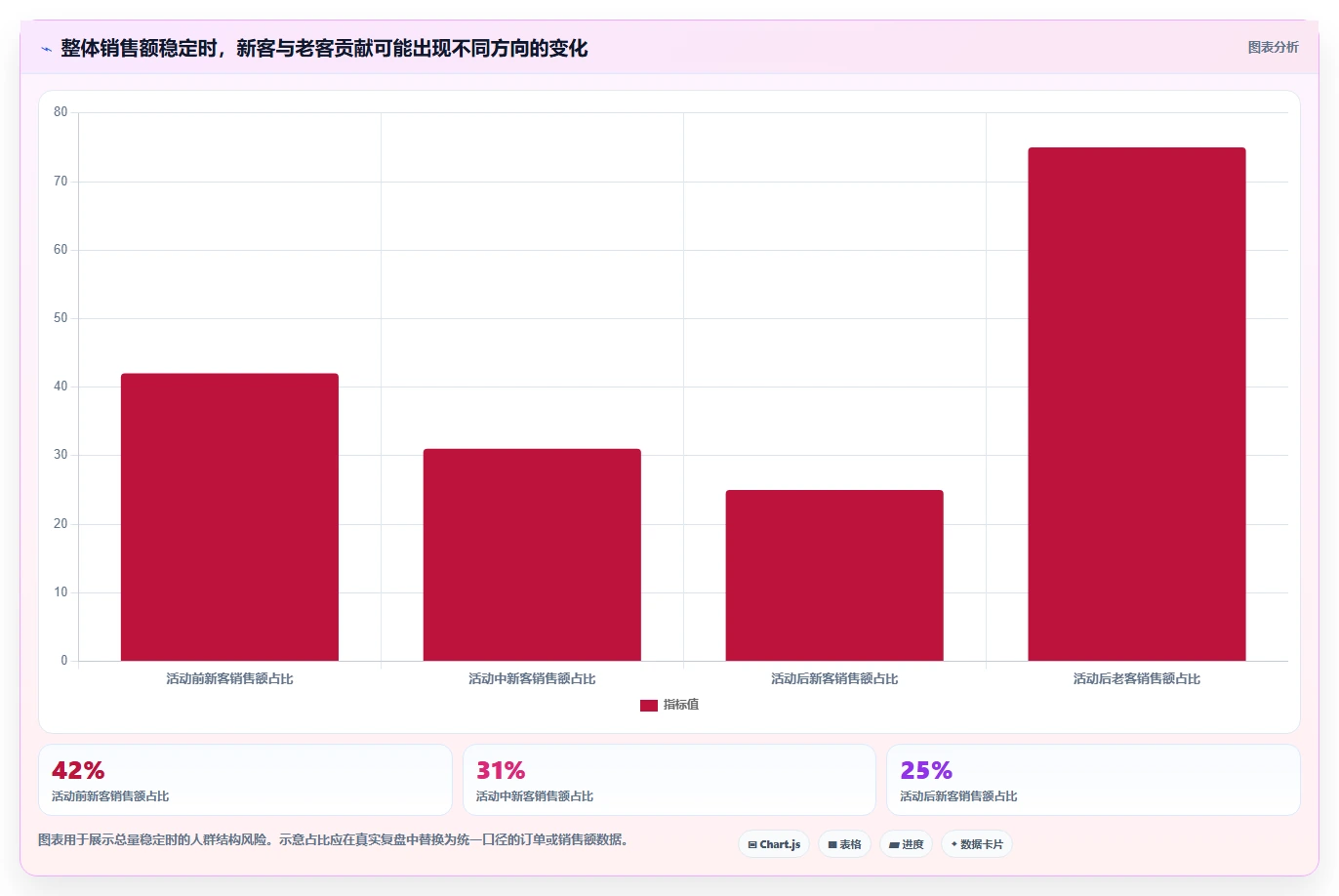Image resolution: width=1339 pixels, height=896 pixels.
Task: Click 活动前新客销售额占比 caption in first card
Action: coord(110,796)
